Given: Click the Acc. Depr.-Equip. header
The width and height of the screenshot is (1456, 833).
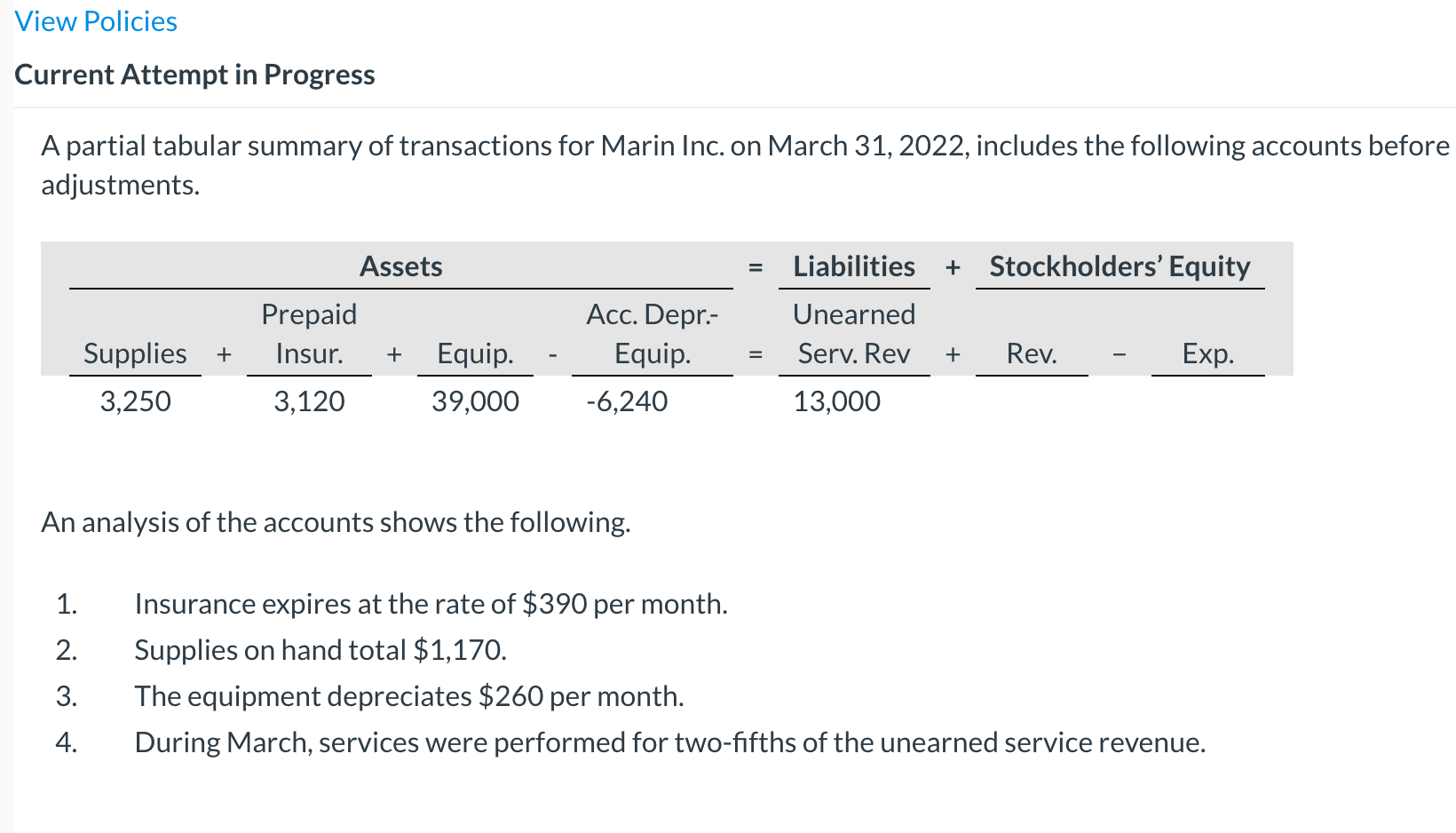Looking at the screenshot, I should point(652,333).
